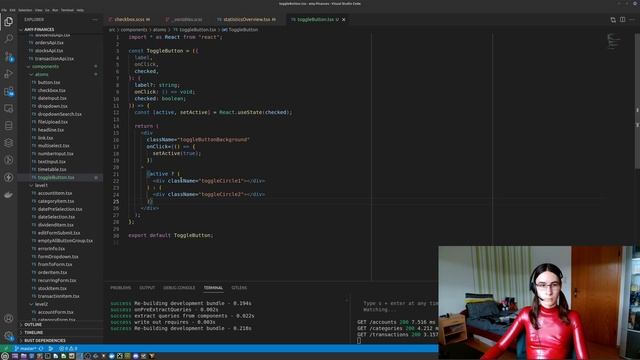Click the setActive(true) code on line 18
The height and width of the screenshot is (360, 640).
pyautogui.click(x=176, y=153)
